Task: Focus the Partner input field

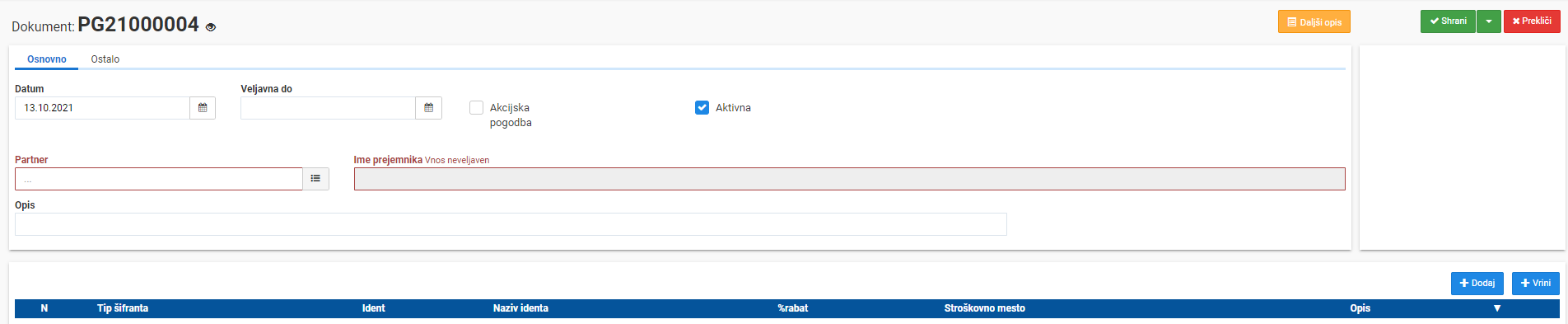Action: 159,179
